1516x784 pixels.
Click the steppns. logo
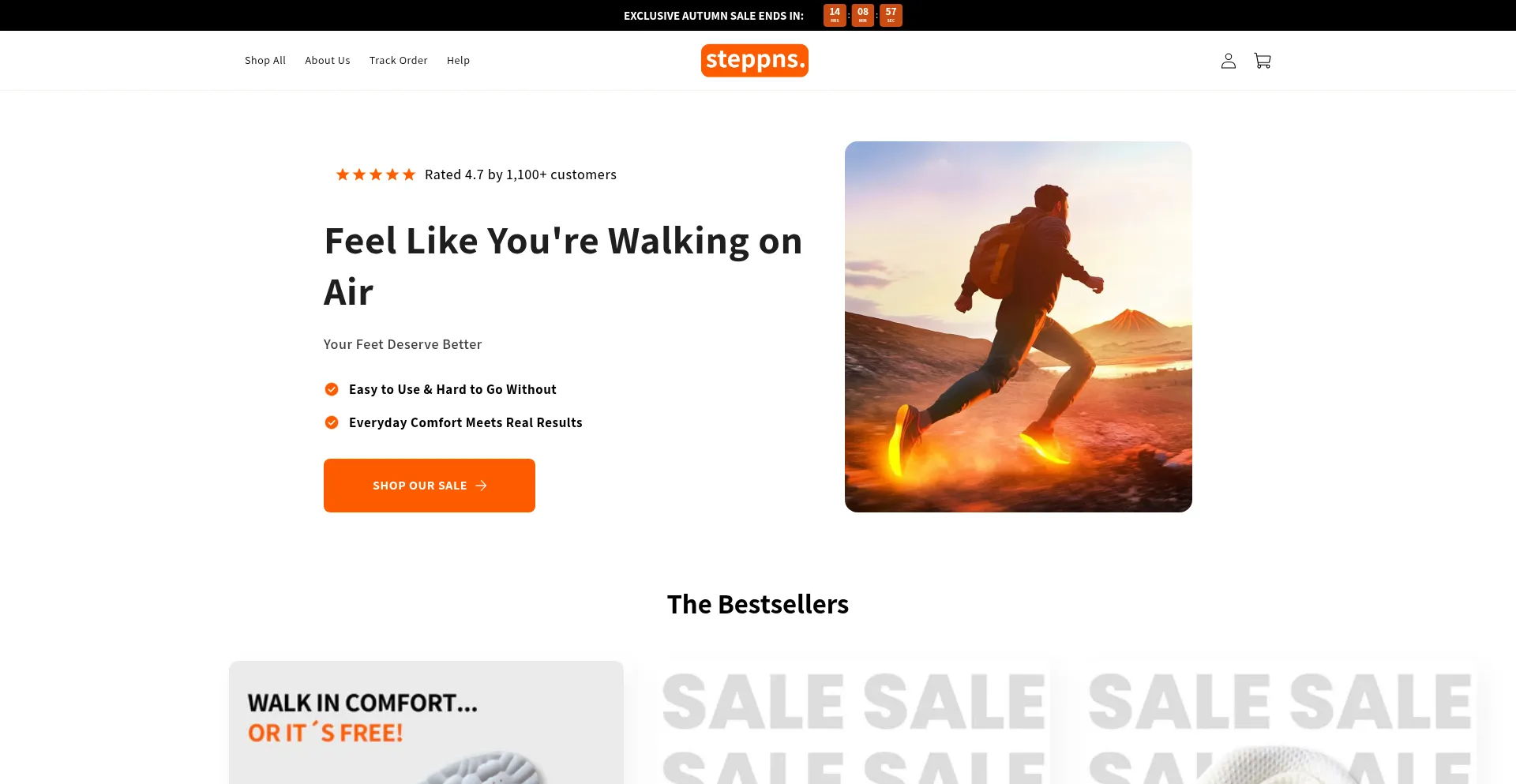754,60
